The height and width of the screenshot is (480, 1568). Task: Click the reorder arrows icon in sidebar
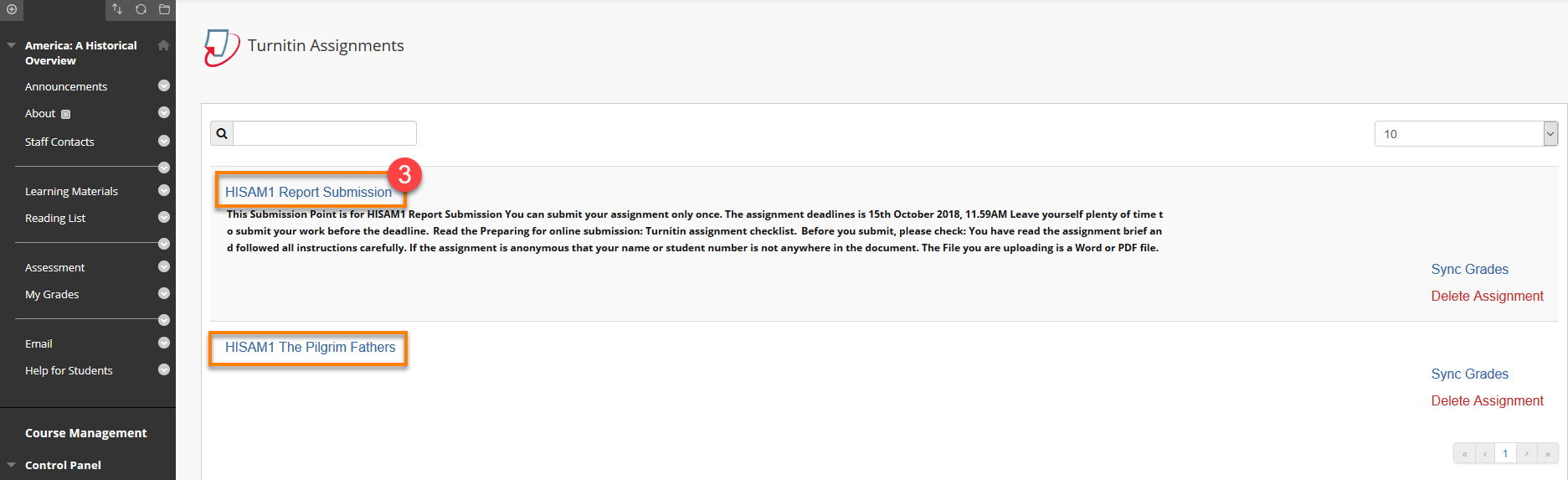coord(117,9)
